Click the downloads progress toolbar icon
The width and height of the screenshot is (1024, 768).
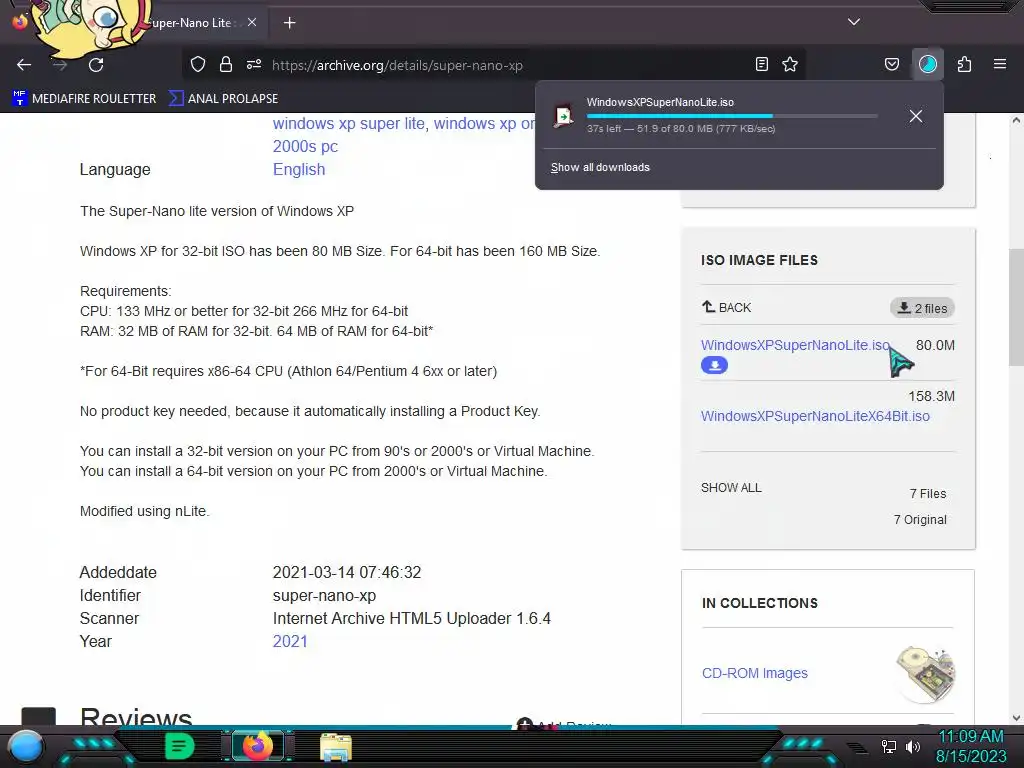[928, 64]
